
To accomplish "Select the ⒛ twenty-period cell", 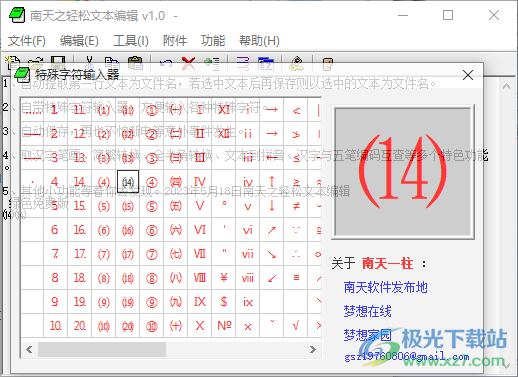I will (x=80, y=326).
